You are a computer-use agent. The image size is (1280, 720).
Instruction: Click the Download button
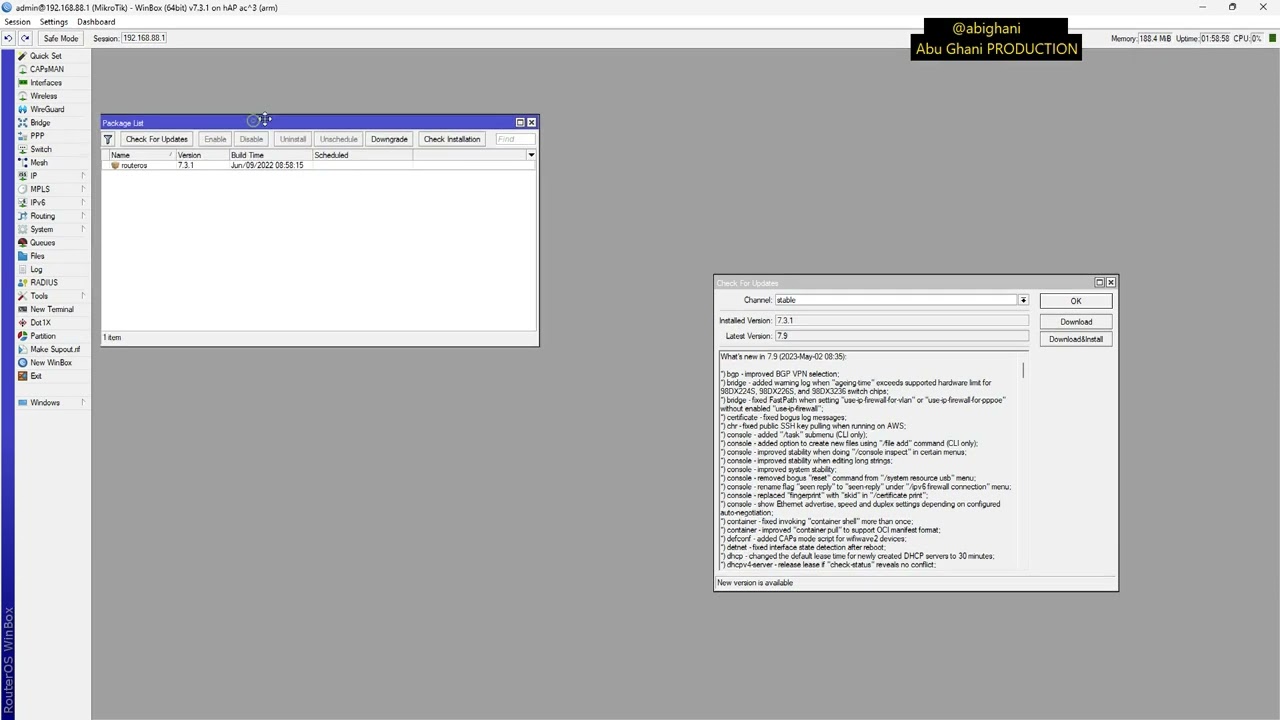(1076, 322)
